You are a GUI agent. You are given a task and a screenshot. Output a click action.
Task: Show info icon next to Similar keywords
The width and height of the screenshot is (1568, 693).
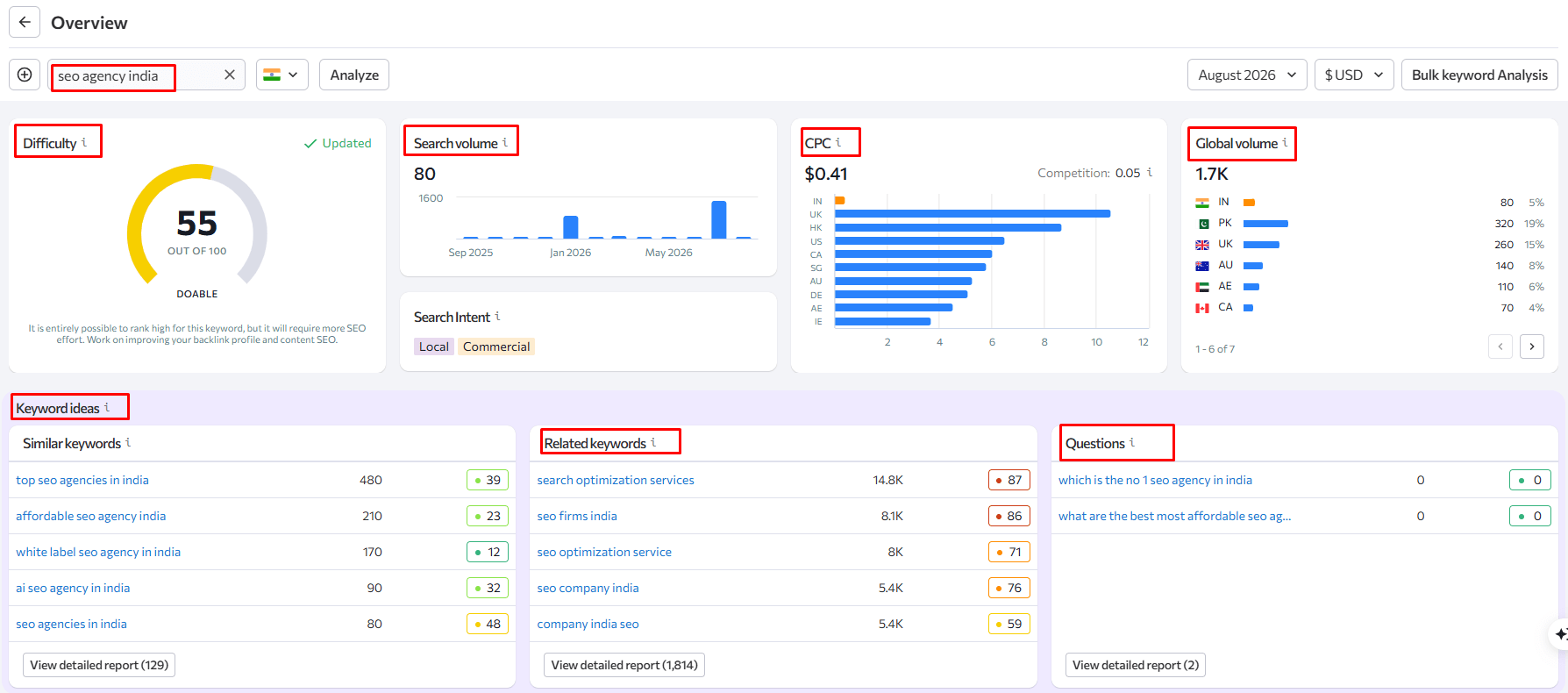click(x=128, y=442)
